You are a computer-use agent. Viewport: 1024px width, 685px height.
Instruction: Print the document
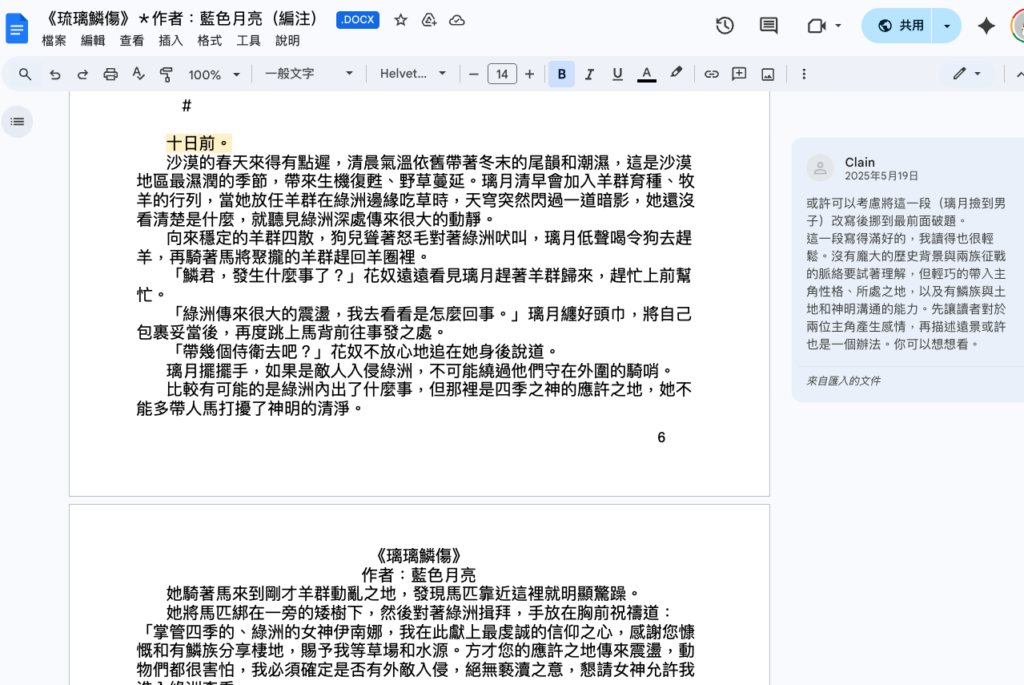coord(110,74)
